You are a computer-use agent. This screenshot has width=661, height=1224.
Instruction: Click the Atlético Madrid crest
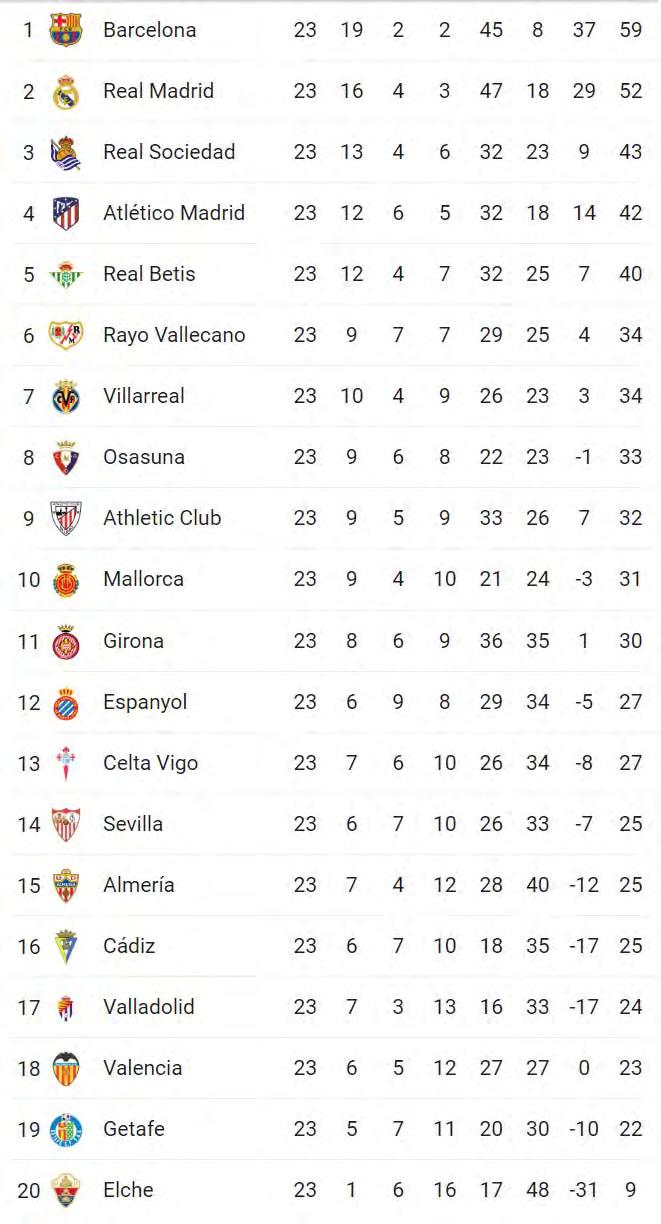(x=66, y=213)
